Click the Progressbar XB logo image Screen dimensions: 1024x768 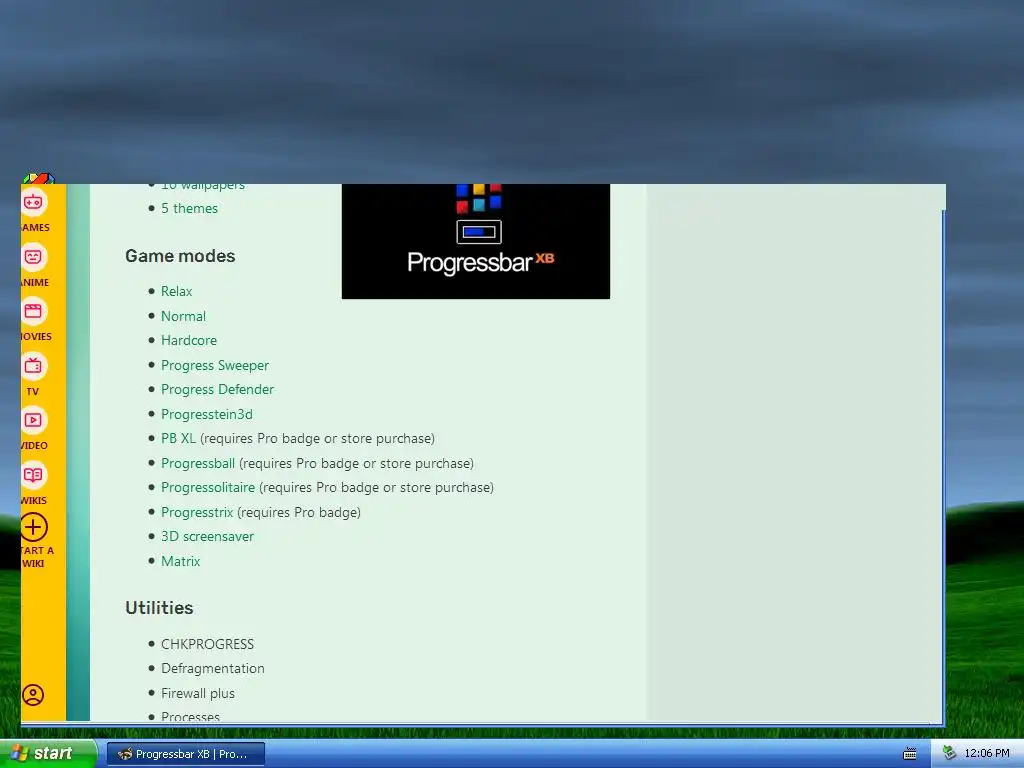click(475, 241)
